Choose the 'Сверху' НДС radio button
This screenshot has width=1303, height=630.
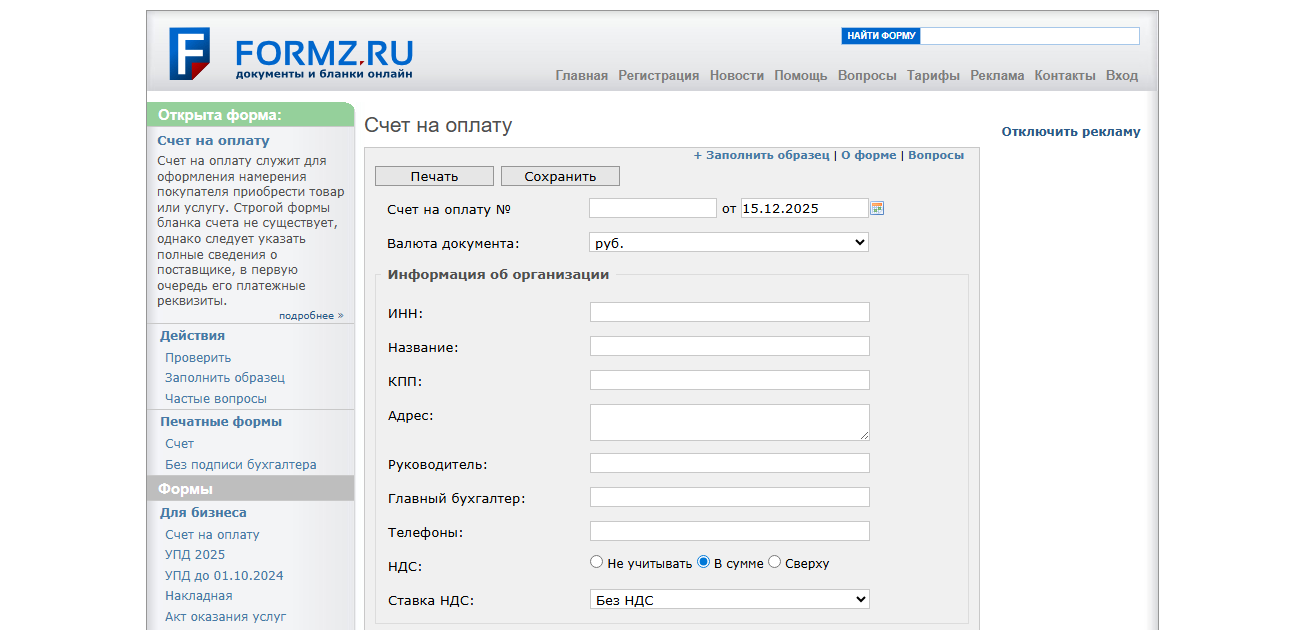(x=774, y=563)
